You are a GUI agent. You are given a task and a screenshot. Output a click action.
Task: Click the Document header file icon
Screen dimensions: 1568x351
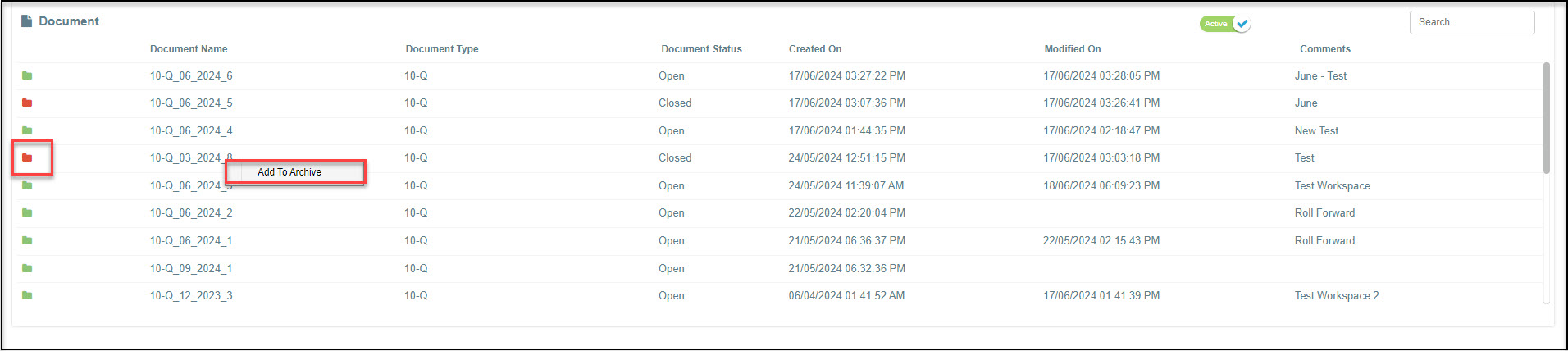coord(26,21)
